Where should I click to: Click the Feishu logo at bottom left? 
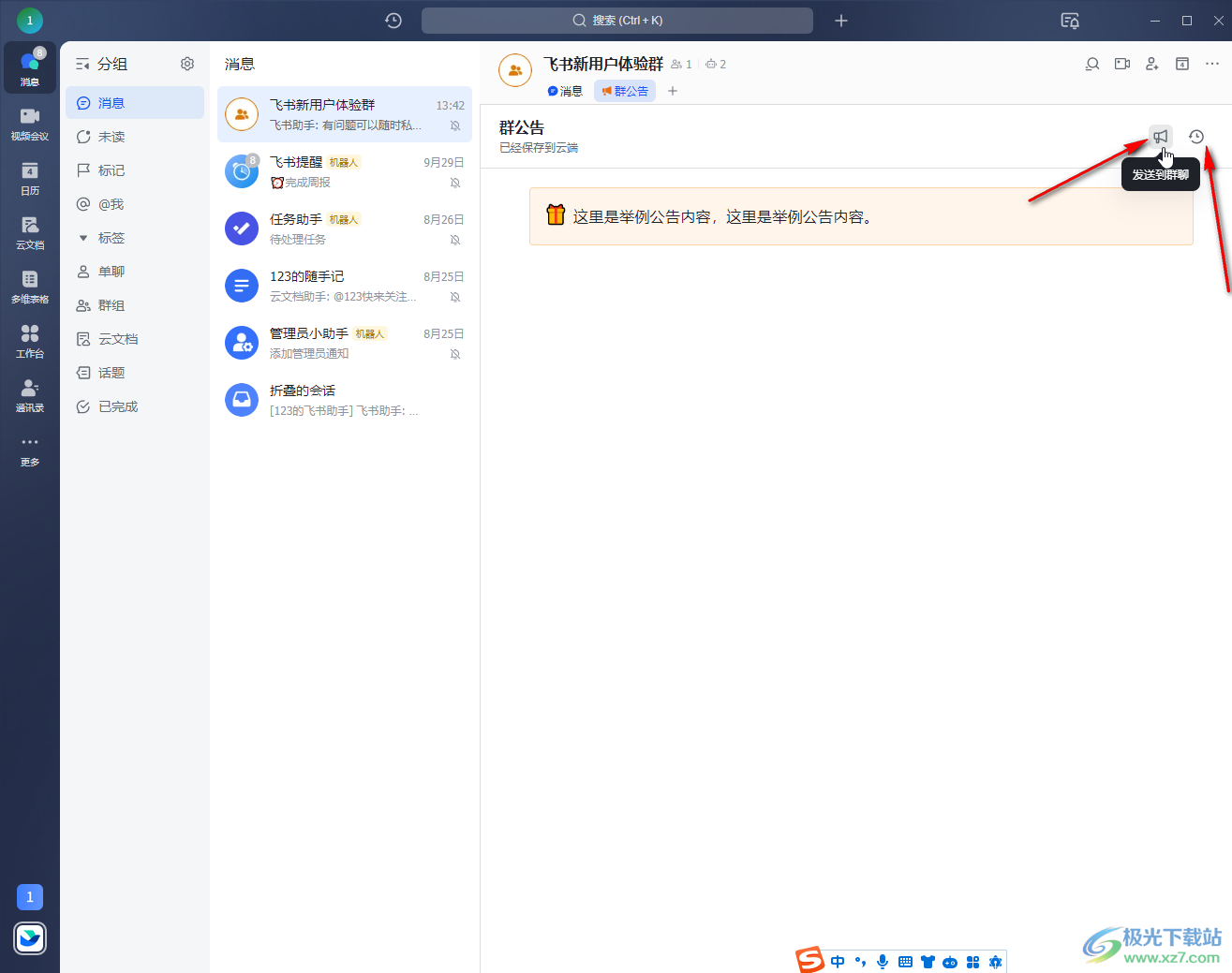pyautogui.click(x=30, y=938)
